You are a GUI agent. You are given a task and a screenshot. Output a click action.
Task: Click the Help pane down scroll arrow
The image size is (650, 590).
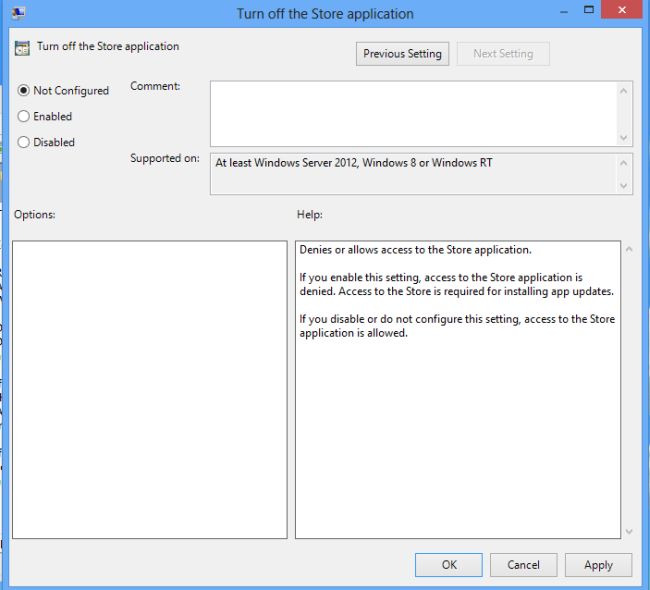click(x=629, y=531)
